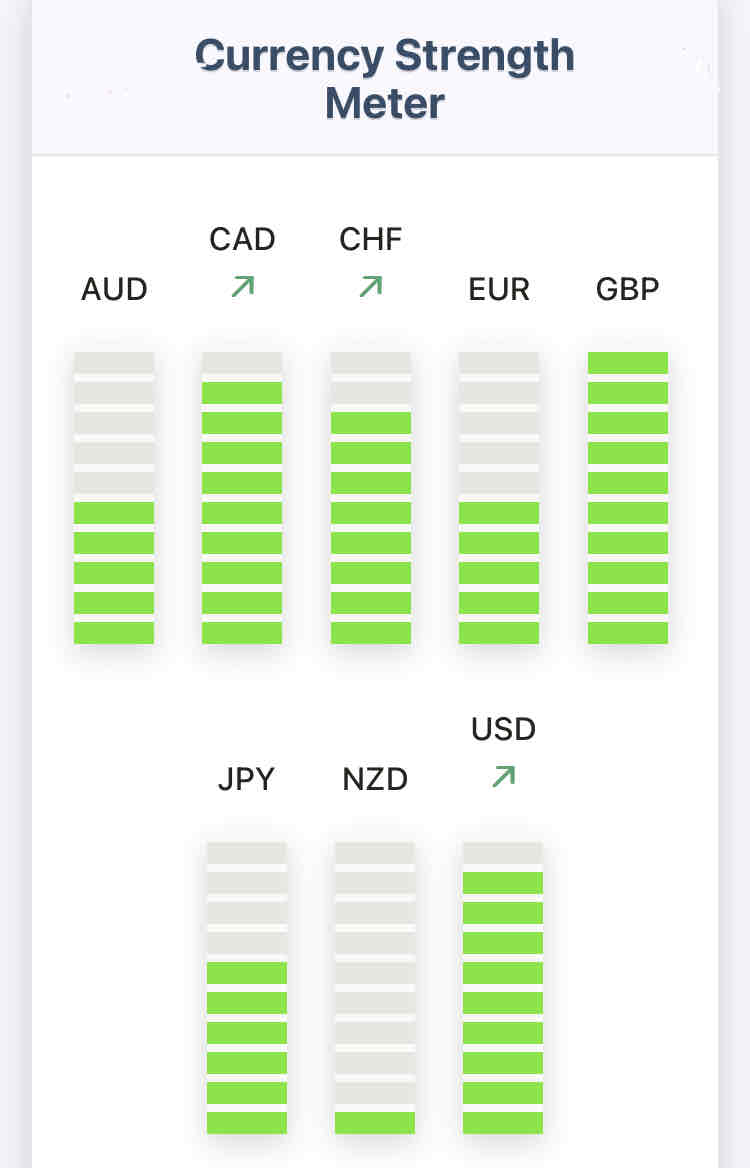This screenshot has width=750, height=1168.
Task: Click the JPY currency label
Action: (x=246, y=780)
